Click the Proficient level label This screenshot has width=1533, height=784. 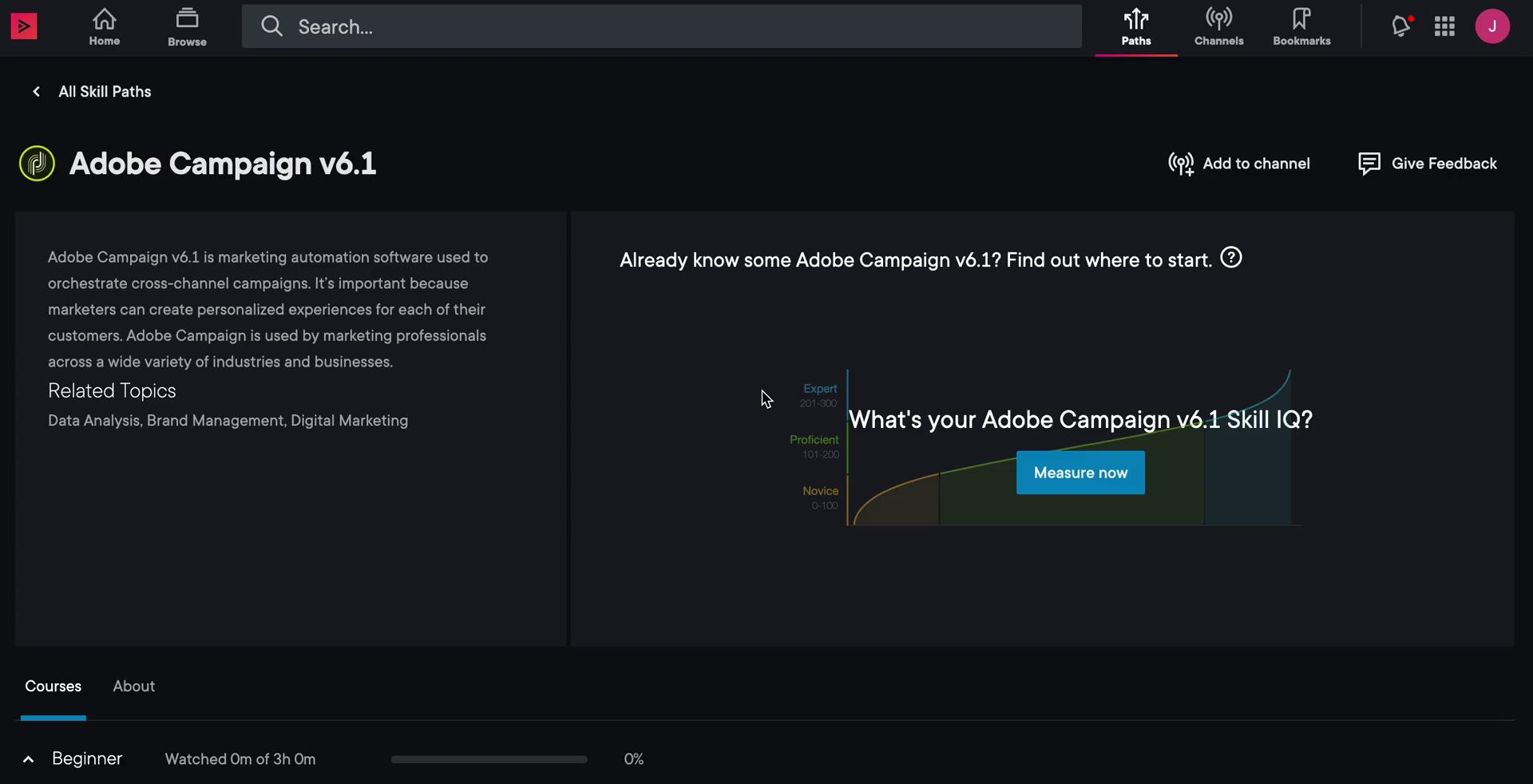pos(814,440)
